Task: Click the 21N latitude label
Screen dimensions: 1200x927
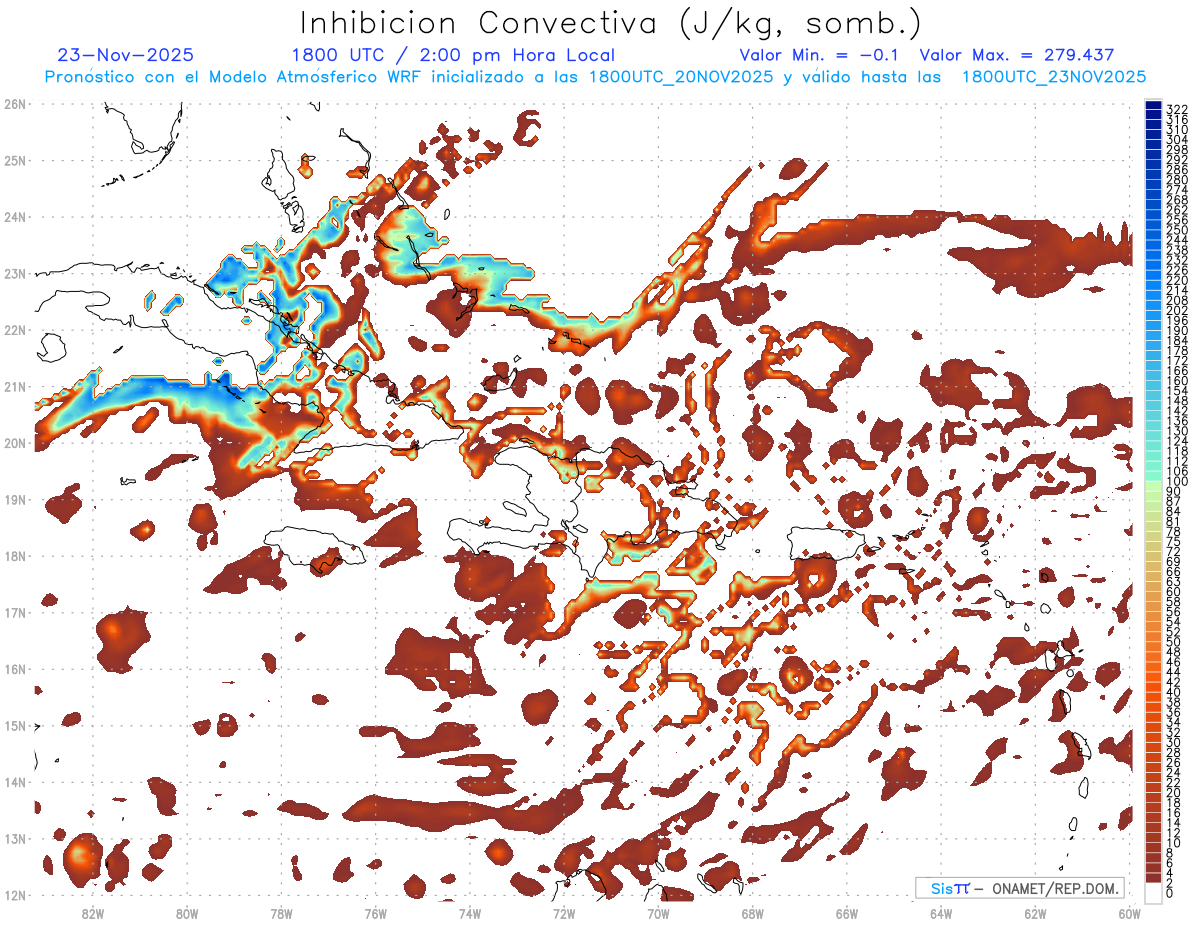Action: tap(14, 387)
